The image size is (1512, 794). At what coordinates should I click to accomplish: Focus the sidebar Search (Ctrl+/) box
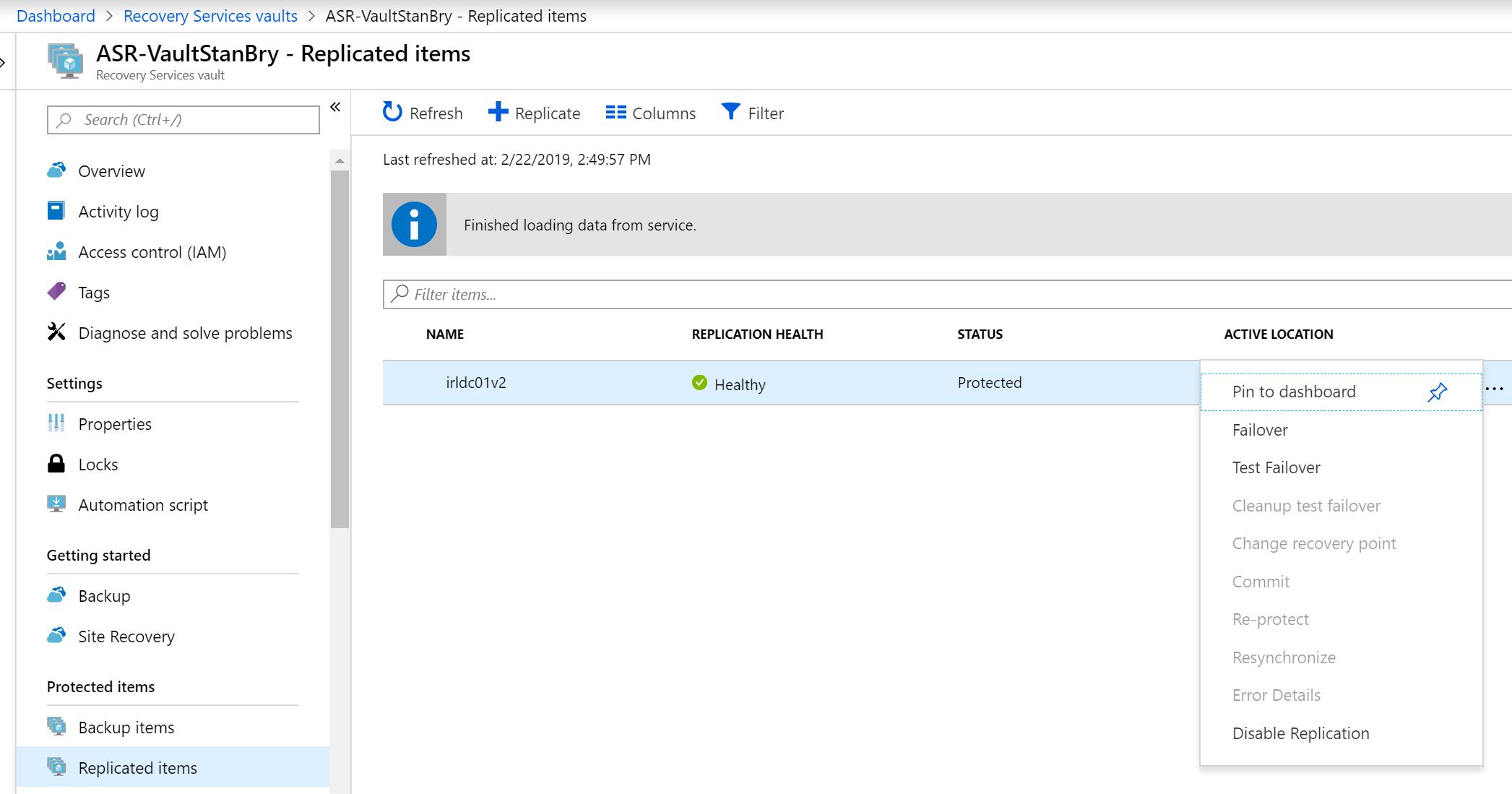pos(183,120)
